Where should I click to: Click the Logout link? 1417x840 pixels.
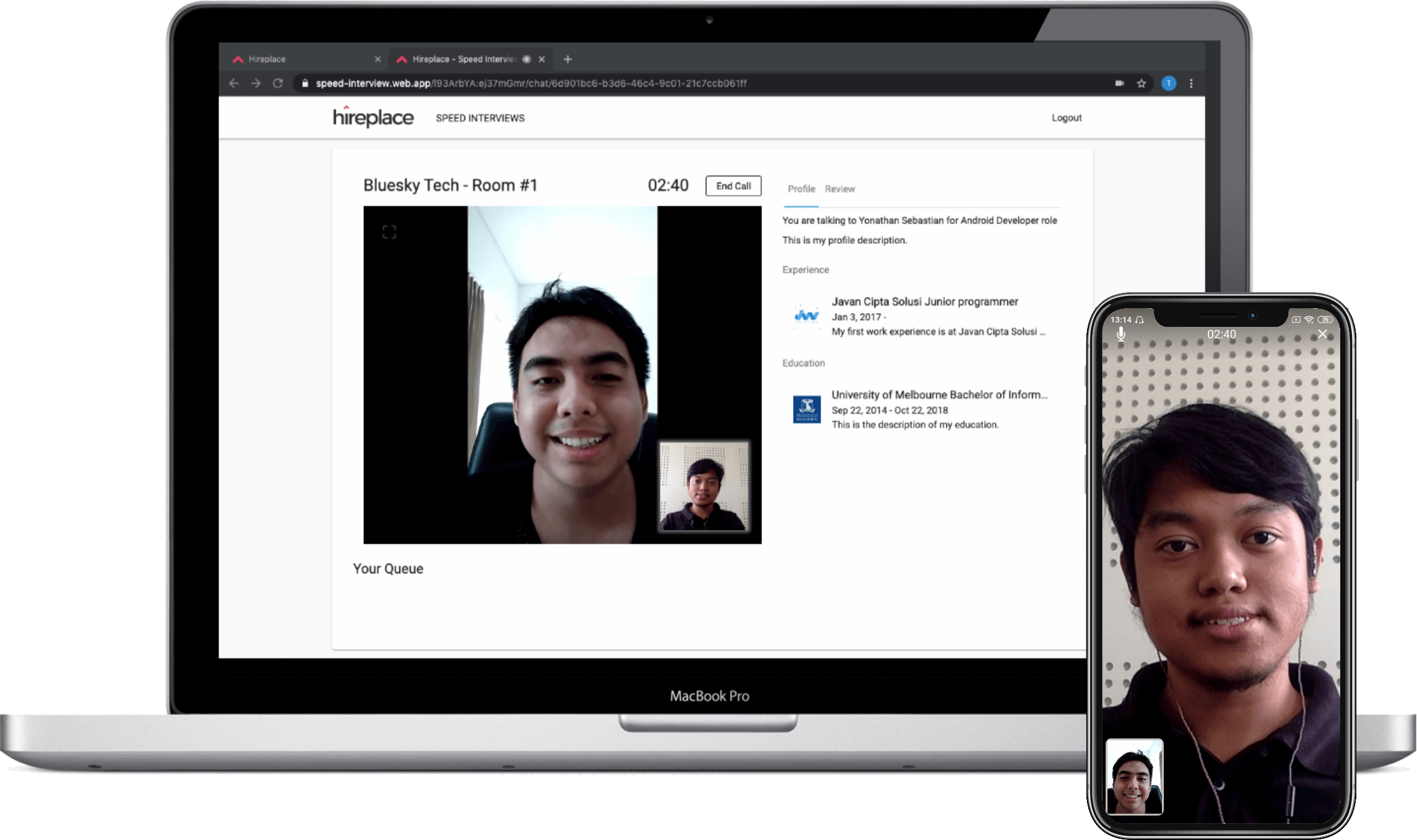pos(1067,117)
